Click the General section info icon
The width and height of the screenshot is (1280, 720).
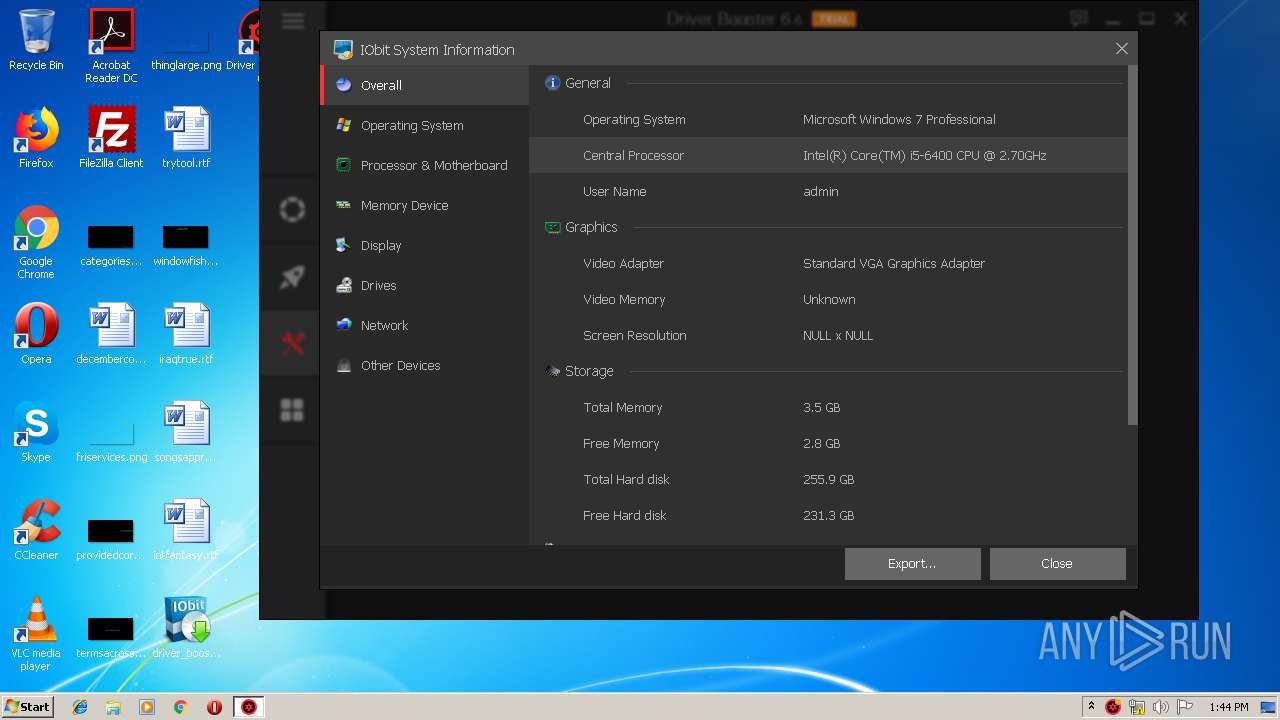(x=552, y=83)
